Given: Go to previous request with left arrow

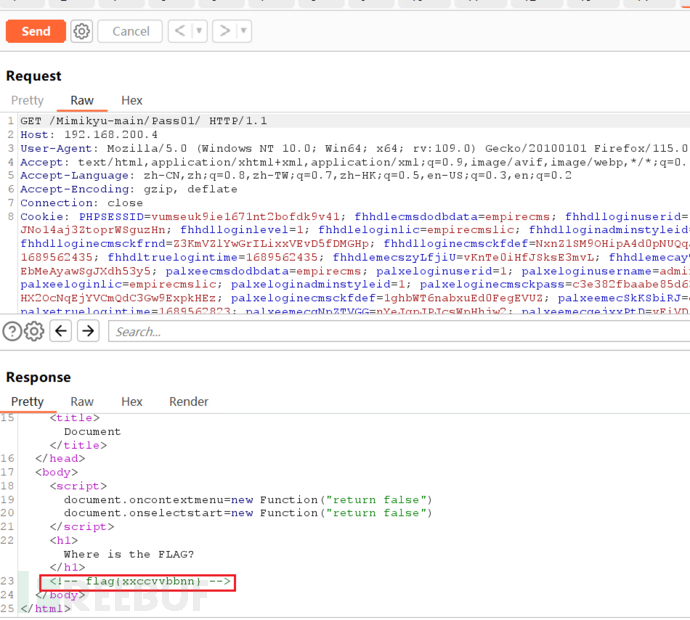Looking at the screenshot, I should [180, 31].
